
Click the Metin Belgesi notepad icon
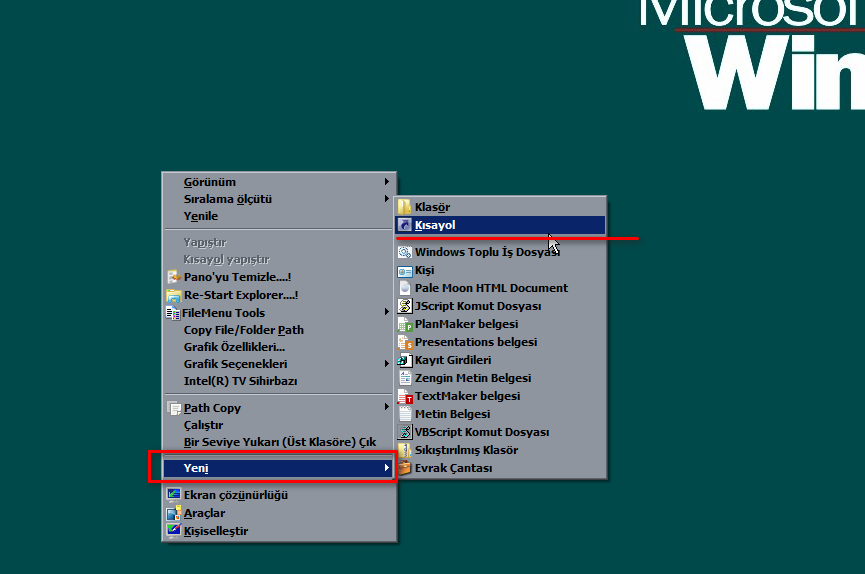pyautogui.click(x=404, y=414)
